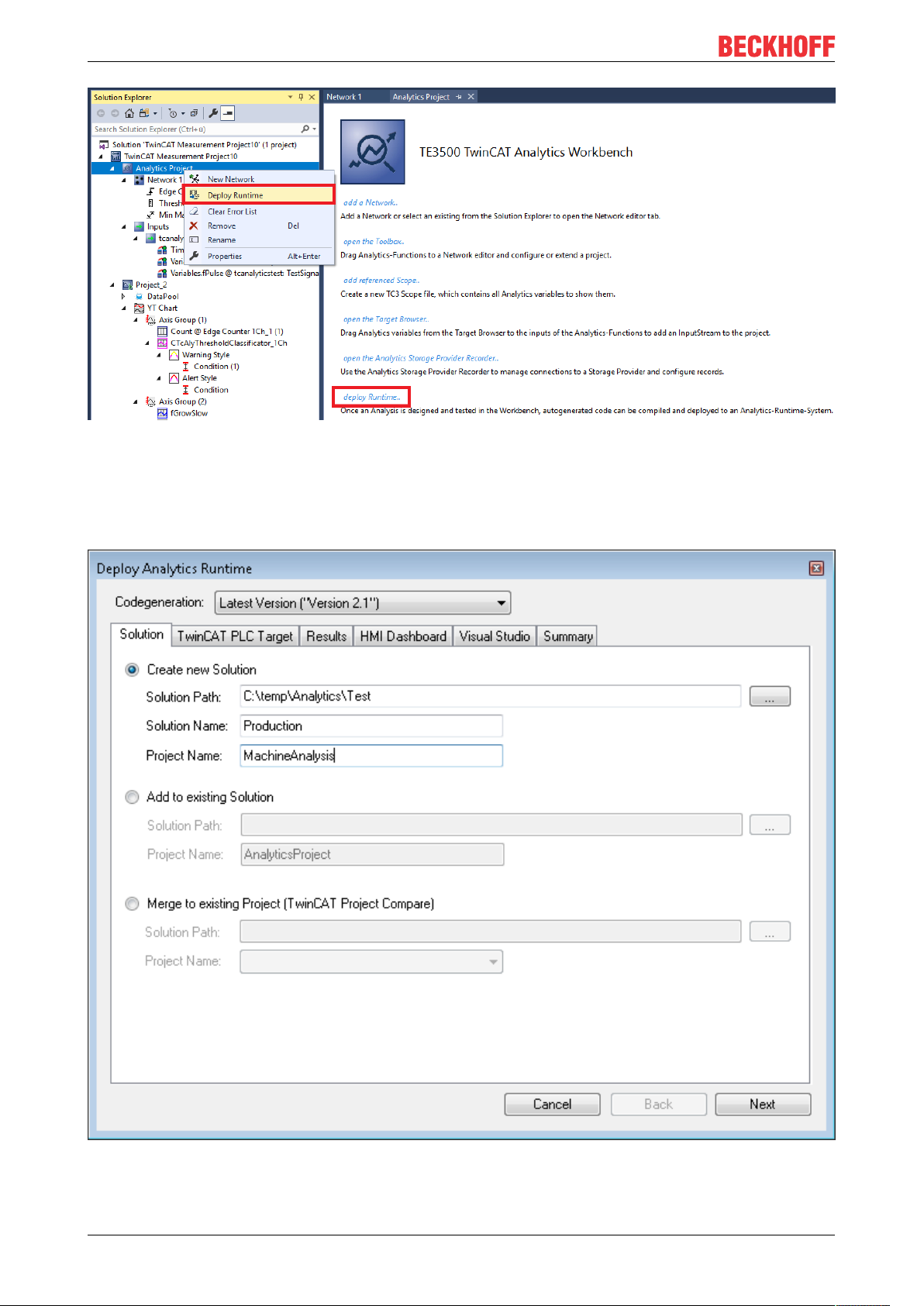Click the 'add a Network..' link

click(371, 203)
